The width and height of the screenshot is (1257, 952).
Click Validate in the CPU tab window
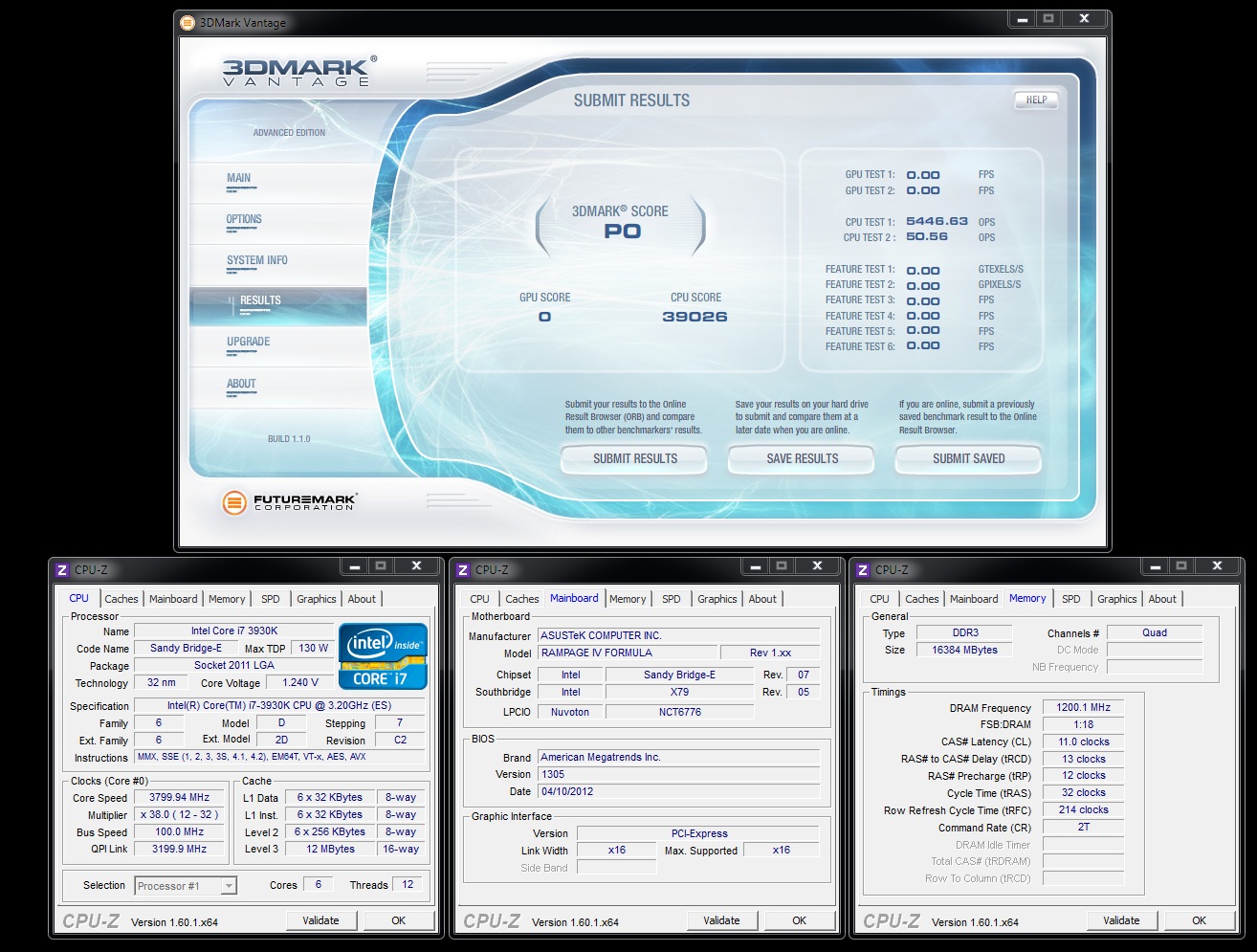coord(320,920)
